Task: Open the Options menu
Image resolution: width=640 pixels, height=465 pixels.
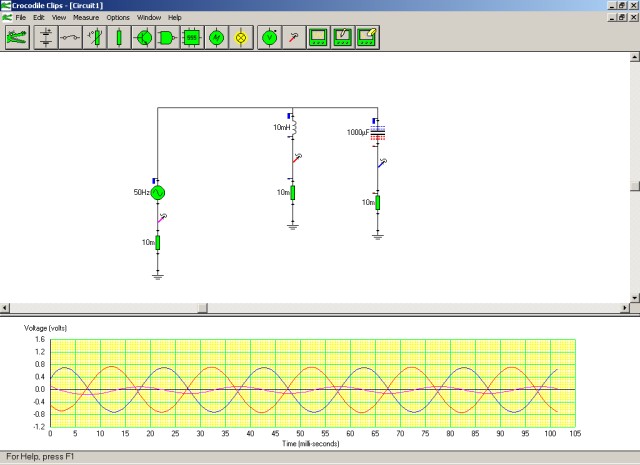Action: tap(118, 18)
